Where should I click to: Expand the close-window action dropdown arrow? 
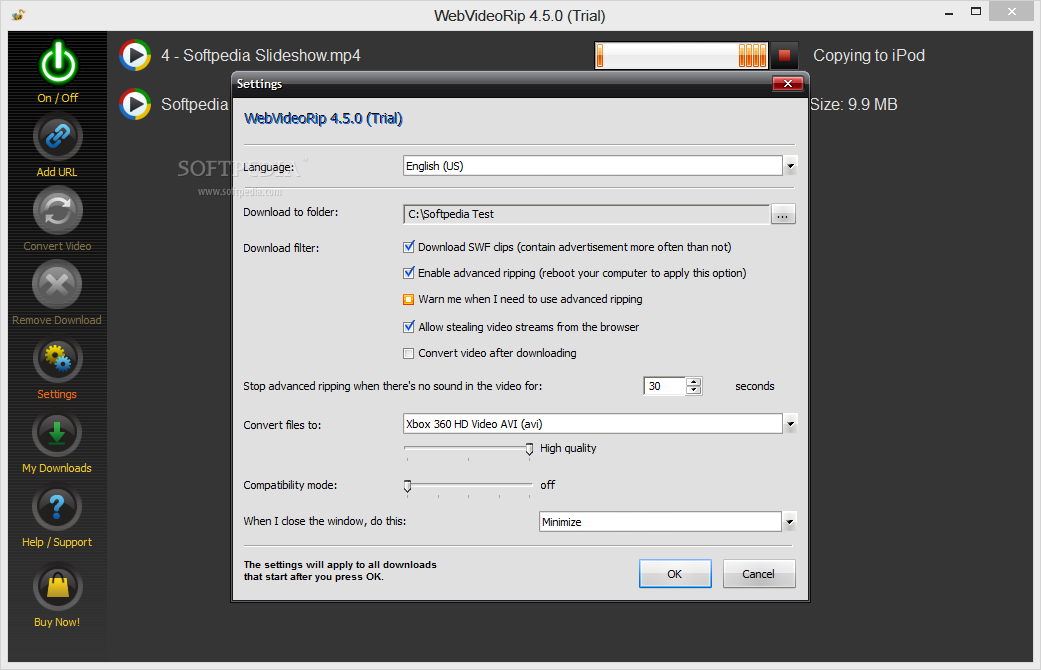pos(790,522)
